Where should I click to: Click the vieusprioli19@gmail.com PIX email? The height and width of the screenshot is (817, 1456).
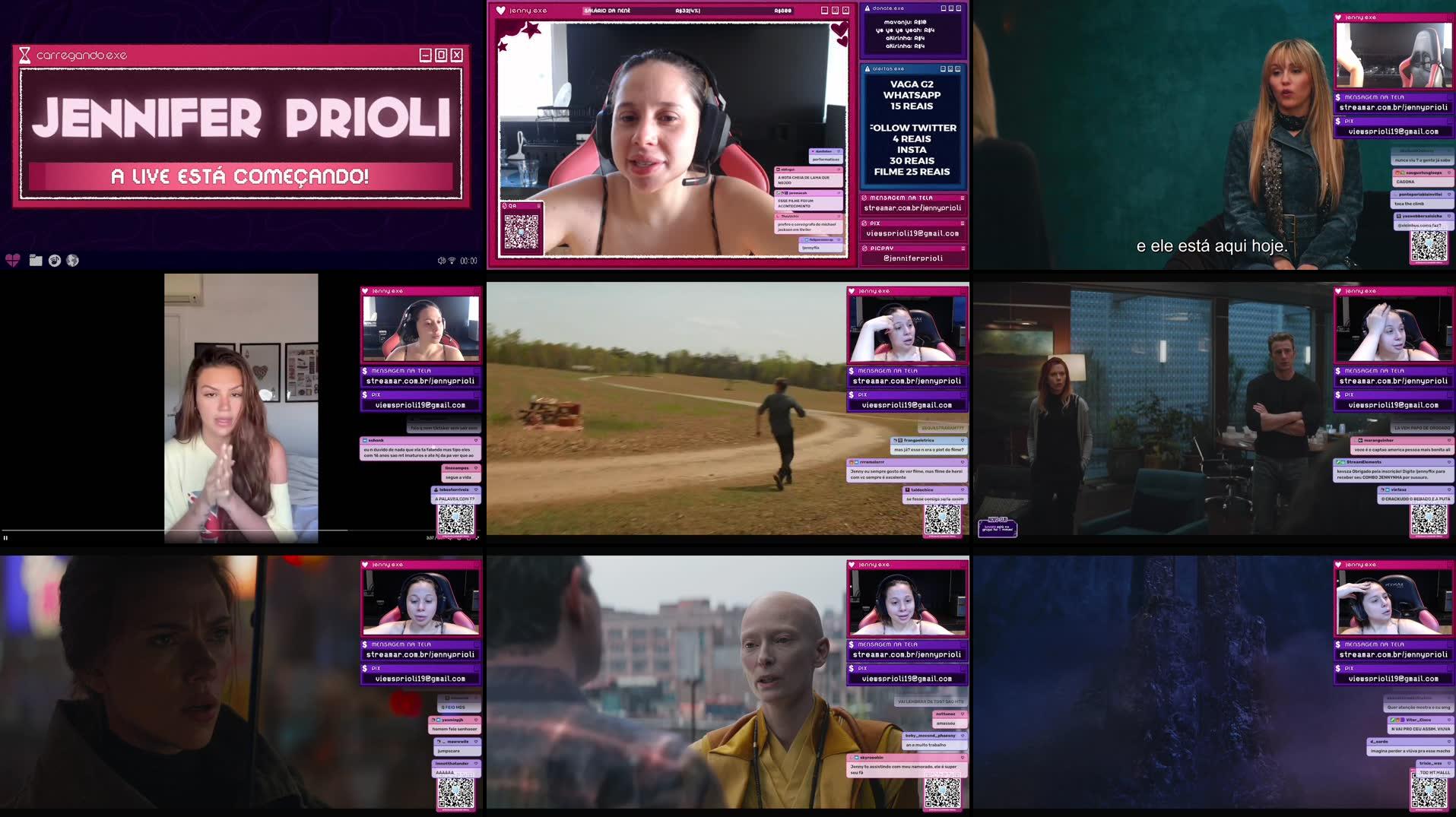pos(912,233)
